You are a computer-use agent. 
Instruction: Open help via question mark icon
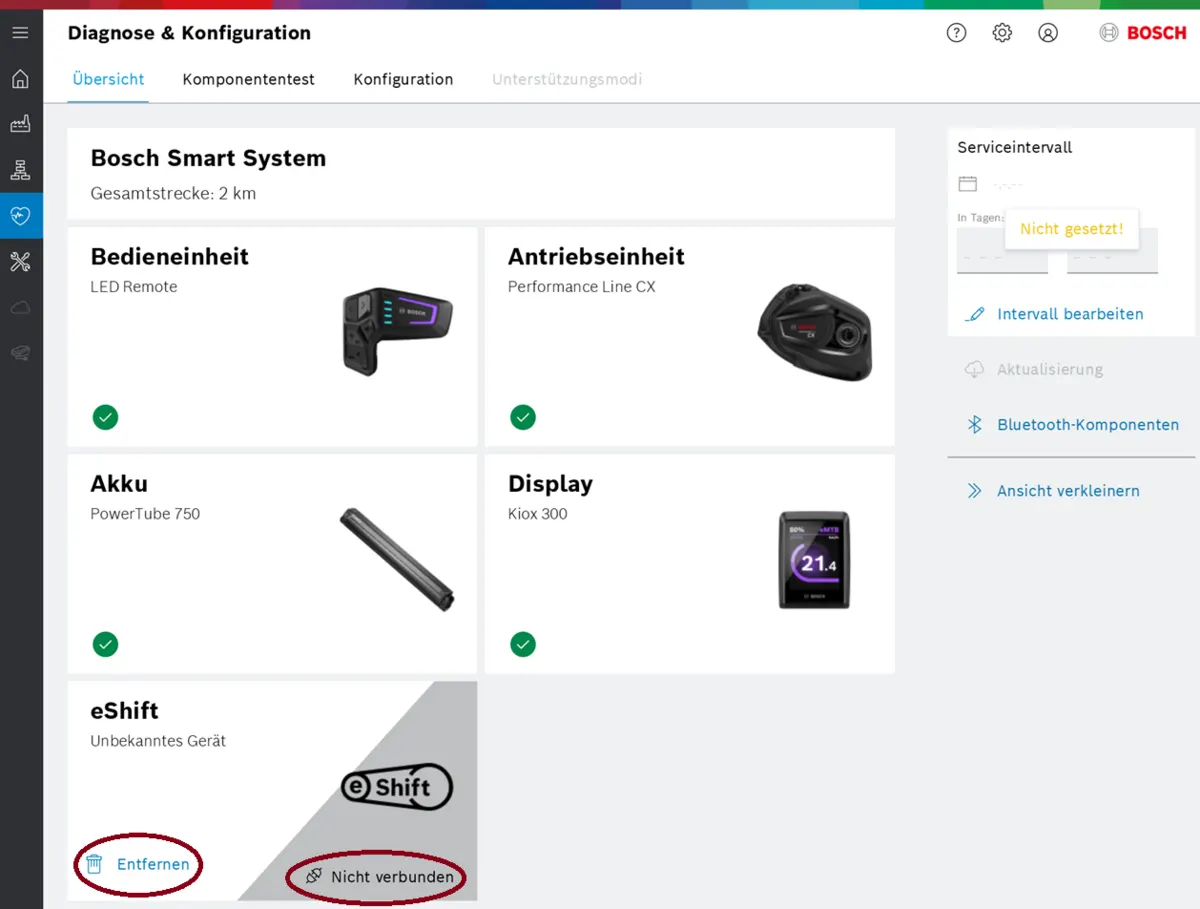tap(956, 33)
